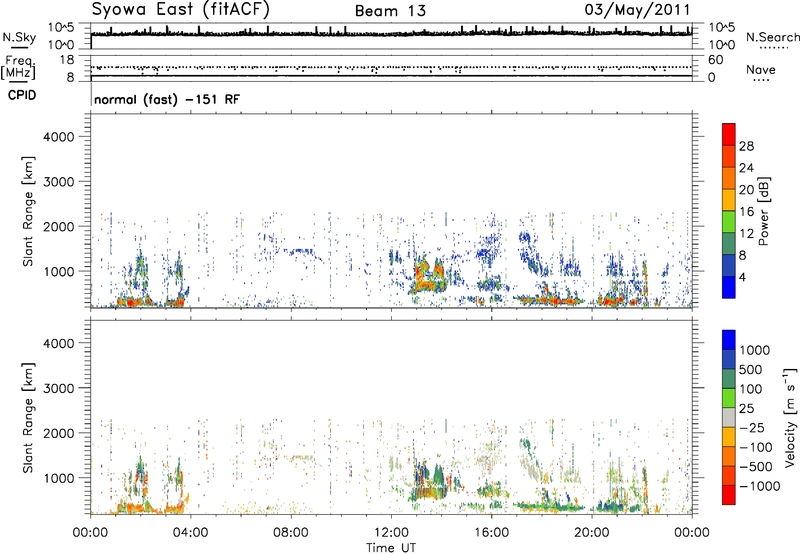Click the 'Velocity [m s-1]' colorbar label
Image resolution: width=800 pixels, height=554 pixels.
(790, 417)
